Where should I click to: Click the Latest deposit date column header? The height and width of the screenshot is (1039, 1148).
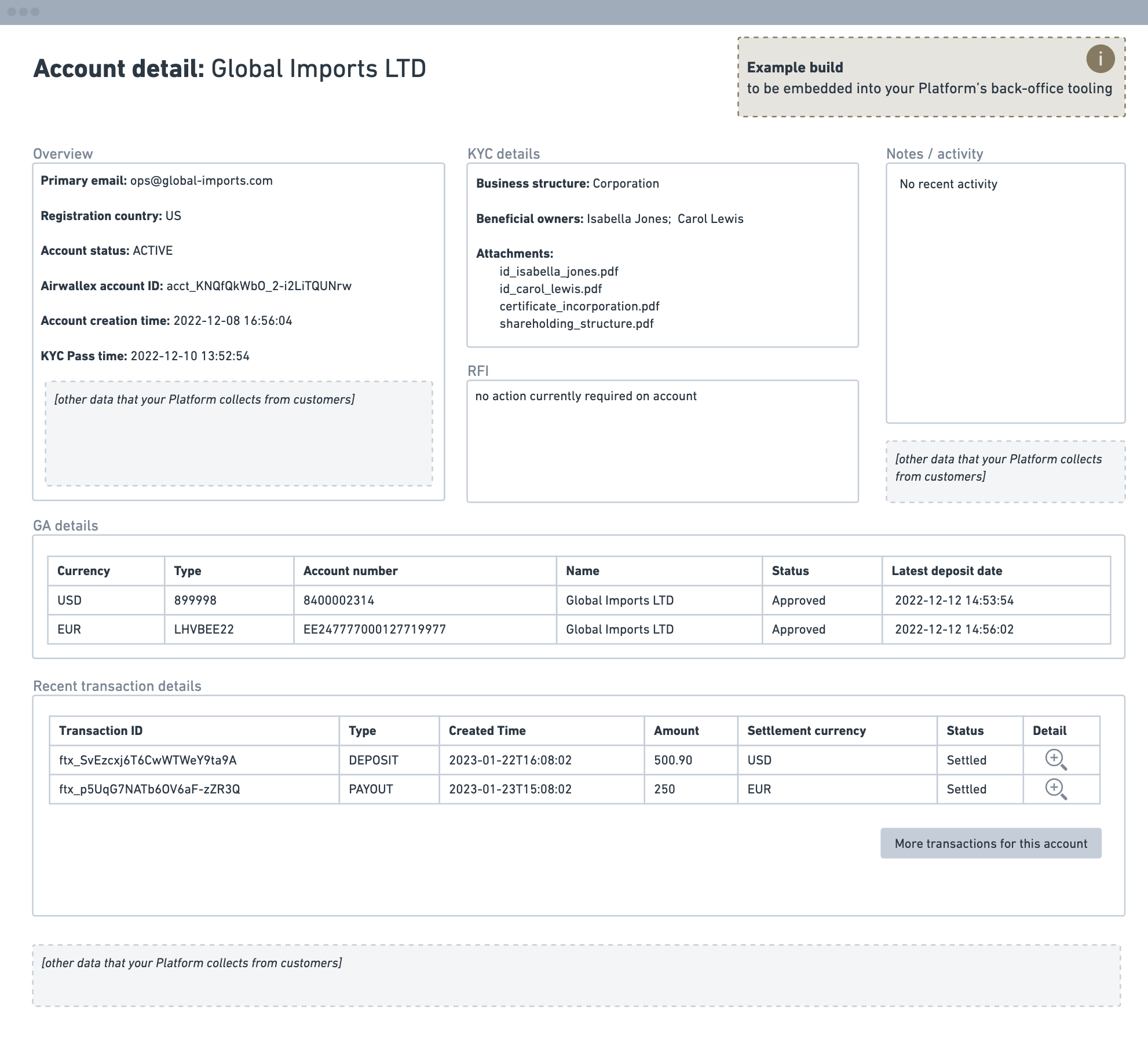pos(946,571)
